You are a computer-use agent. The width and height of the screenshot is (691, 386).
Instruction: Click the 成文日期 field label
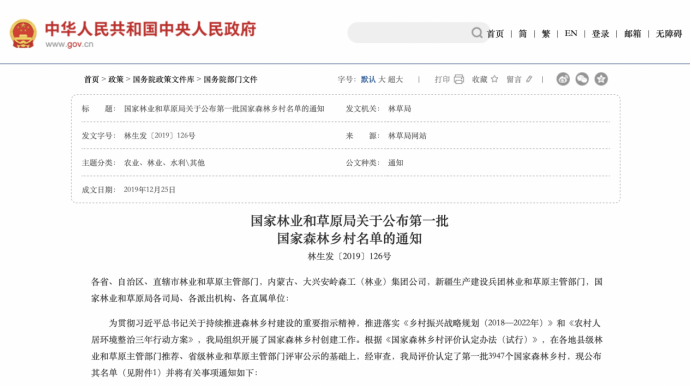click(99, 190)
